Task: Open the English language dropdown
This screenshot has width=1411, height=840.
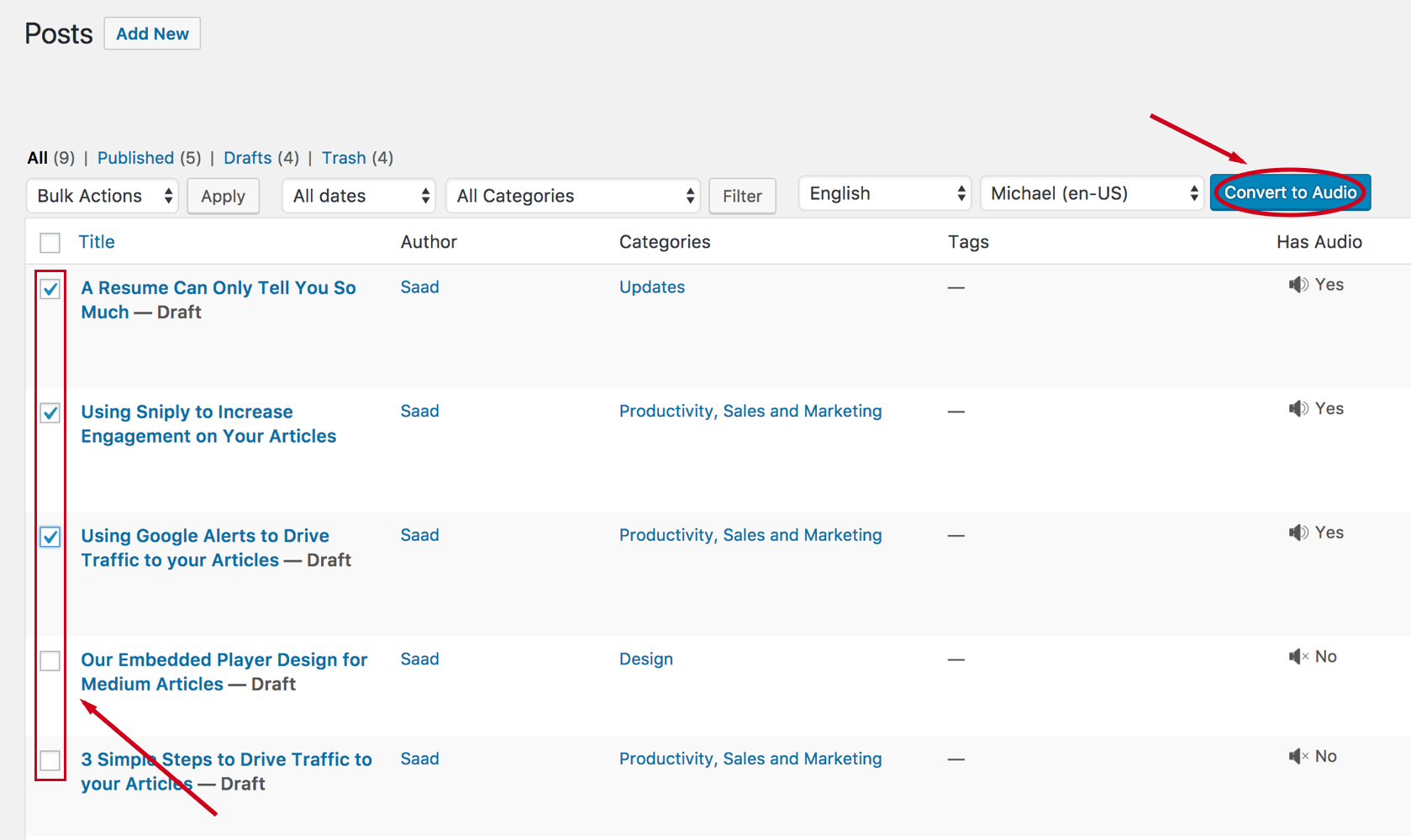Action: tap(885, 194)
